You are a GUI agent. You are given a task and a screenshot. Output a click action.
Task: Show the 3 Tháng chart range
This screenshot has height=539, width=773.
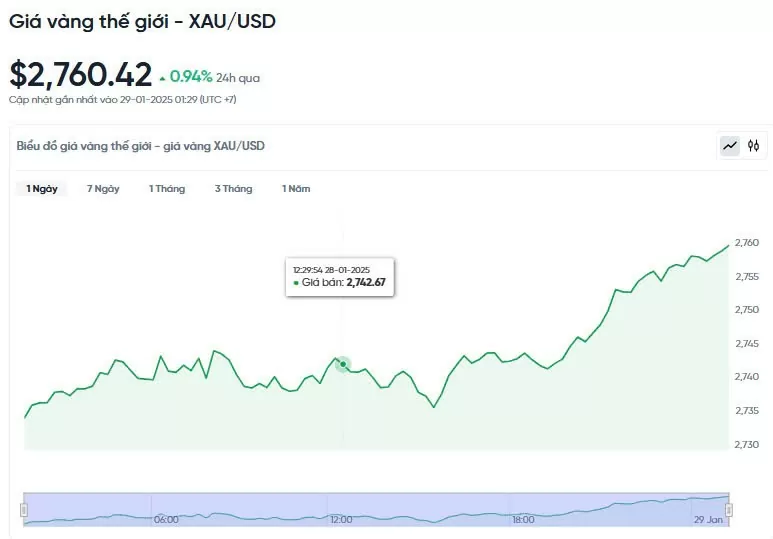[233, 189]
